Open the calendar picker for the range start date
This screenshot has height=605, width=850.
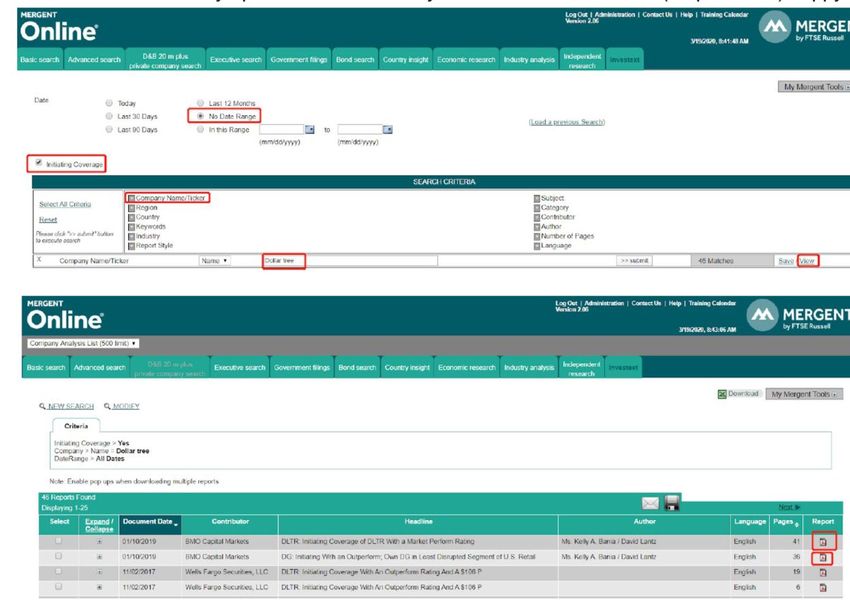(310, 130)
